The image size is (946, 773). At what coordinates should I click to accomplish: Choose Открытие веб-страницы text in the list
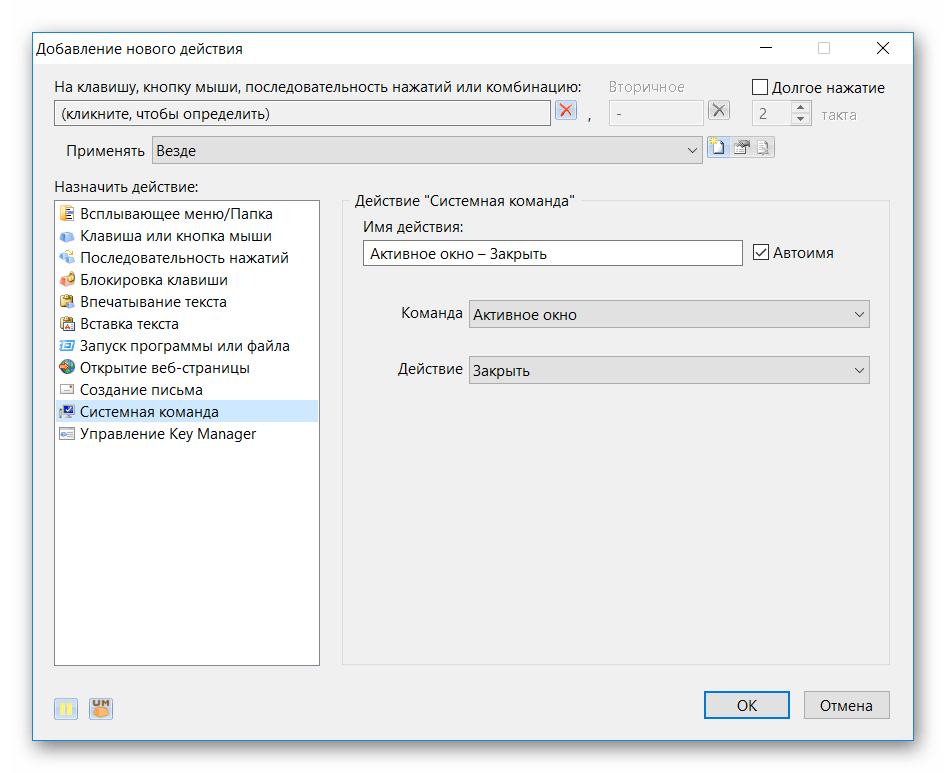(165, 367)
